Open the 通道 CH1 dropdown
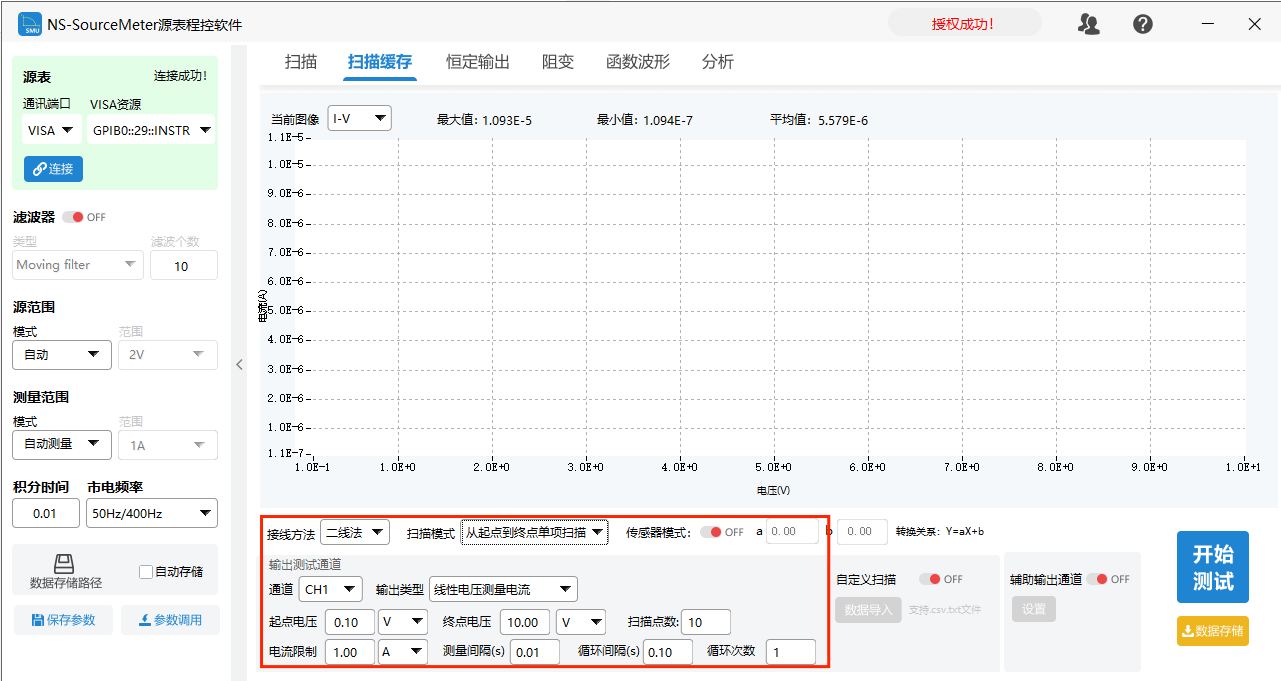 coord(331,590)
